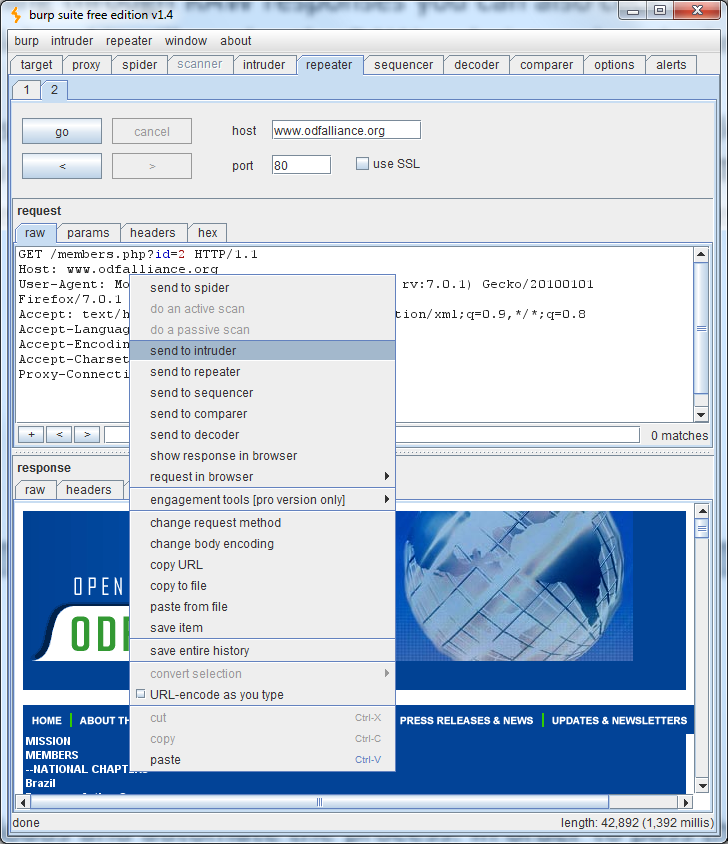Switch request view to headers tab
Viewport: 728px width, 844px height.
click(153, 233)
